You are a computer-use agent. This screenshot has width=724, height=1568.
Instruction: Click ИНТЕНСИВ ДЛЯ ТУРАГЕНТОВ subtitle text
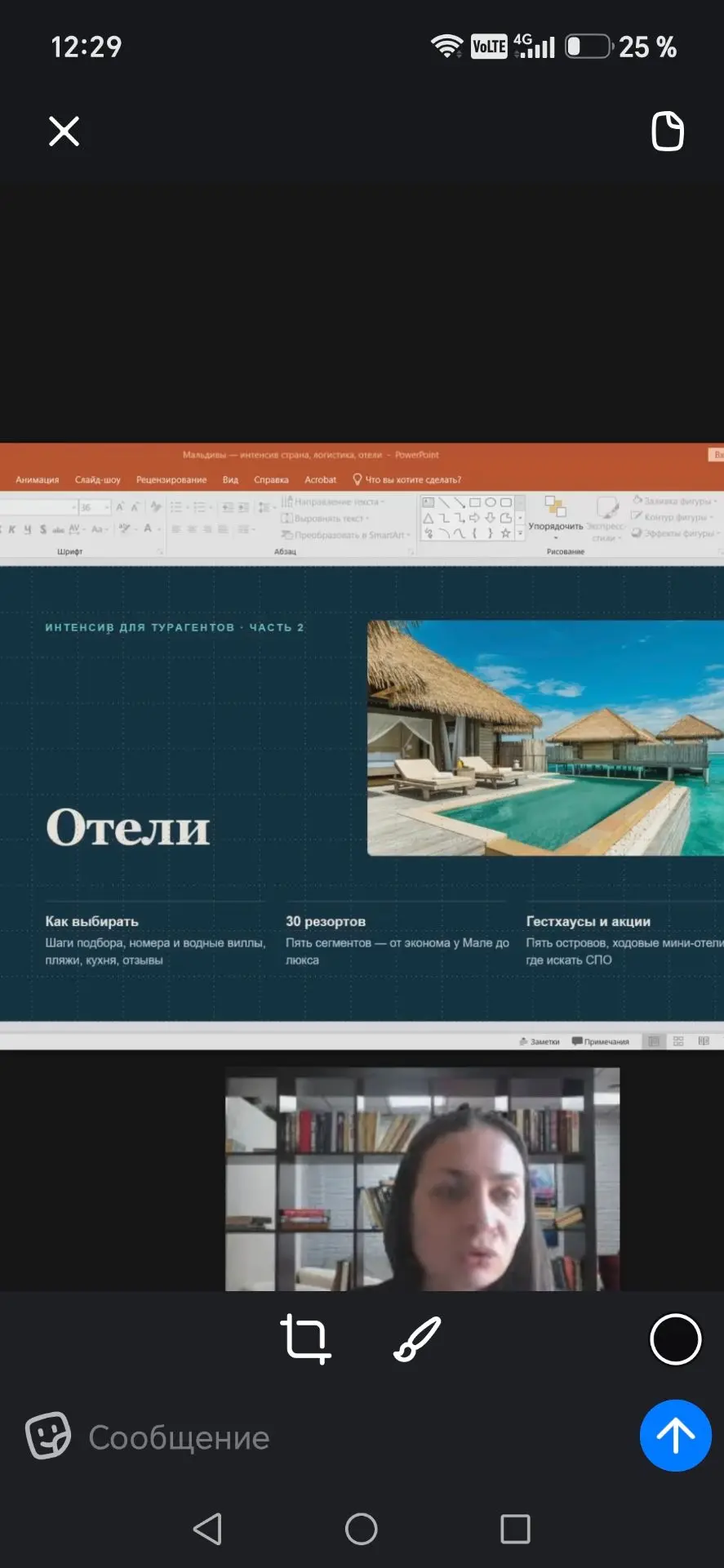tap(175, 627)
